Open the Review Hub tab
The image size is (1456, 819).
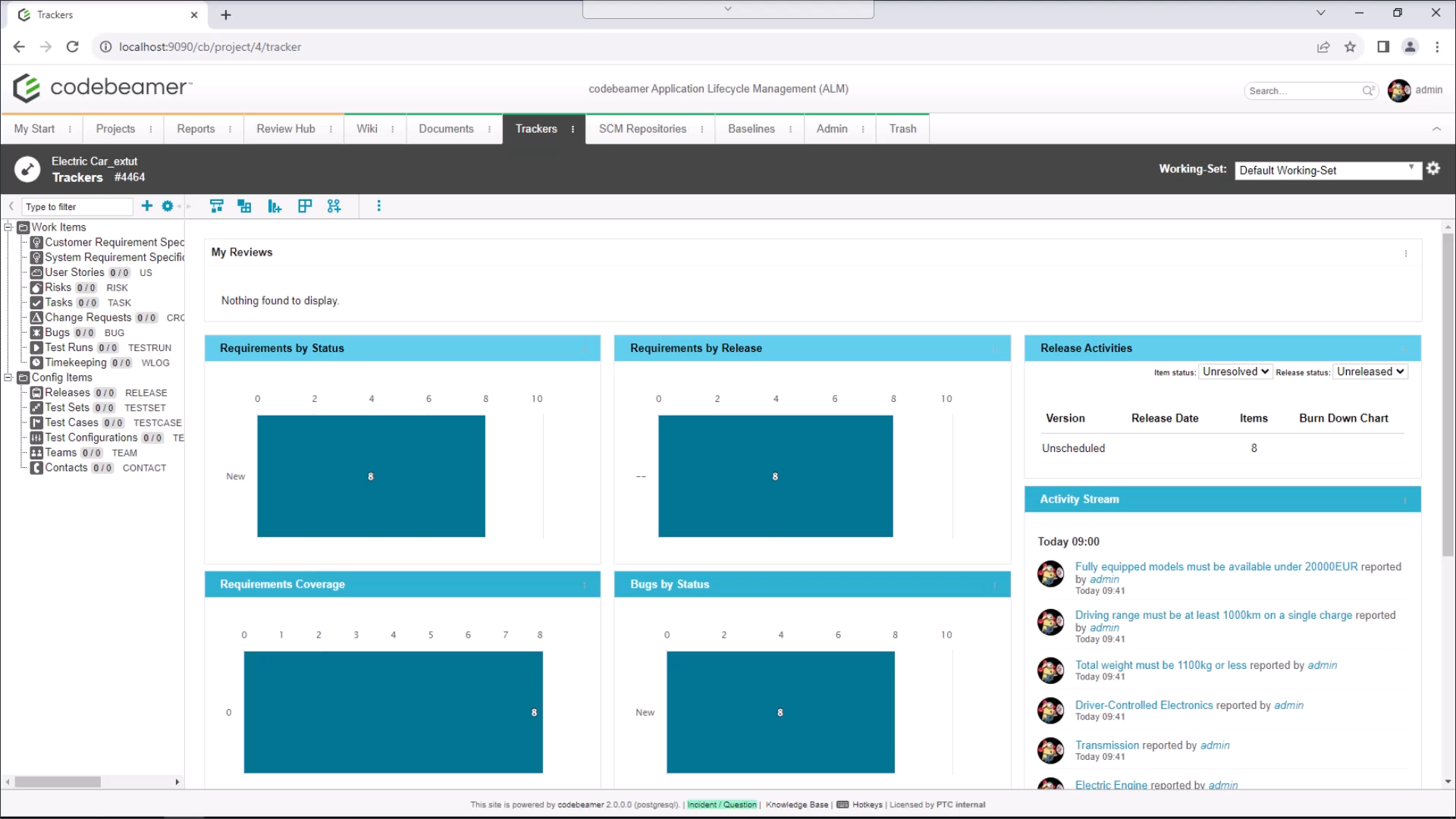coord(286,129)
